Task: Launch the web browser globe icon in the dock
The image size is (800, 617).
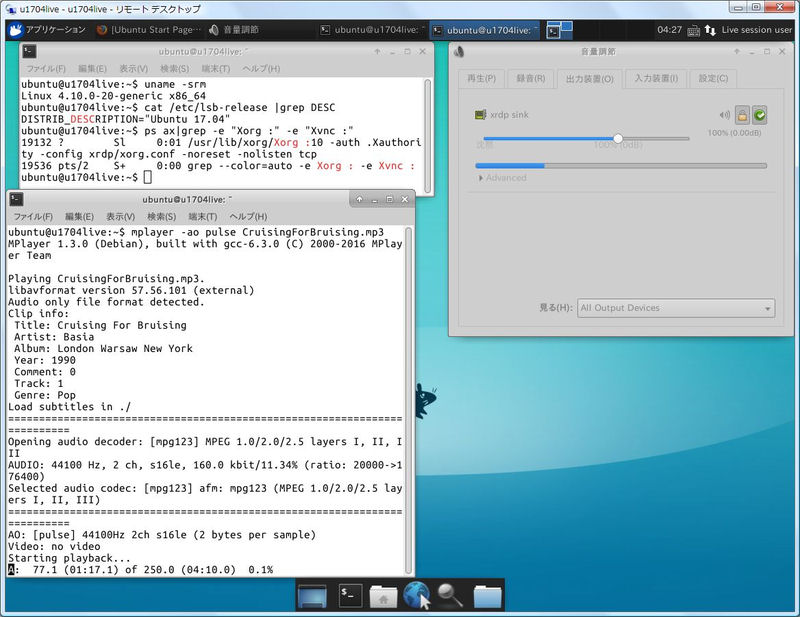Action: tap(416, 595)
